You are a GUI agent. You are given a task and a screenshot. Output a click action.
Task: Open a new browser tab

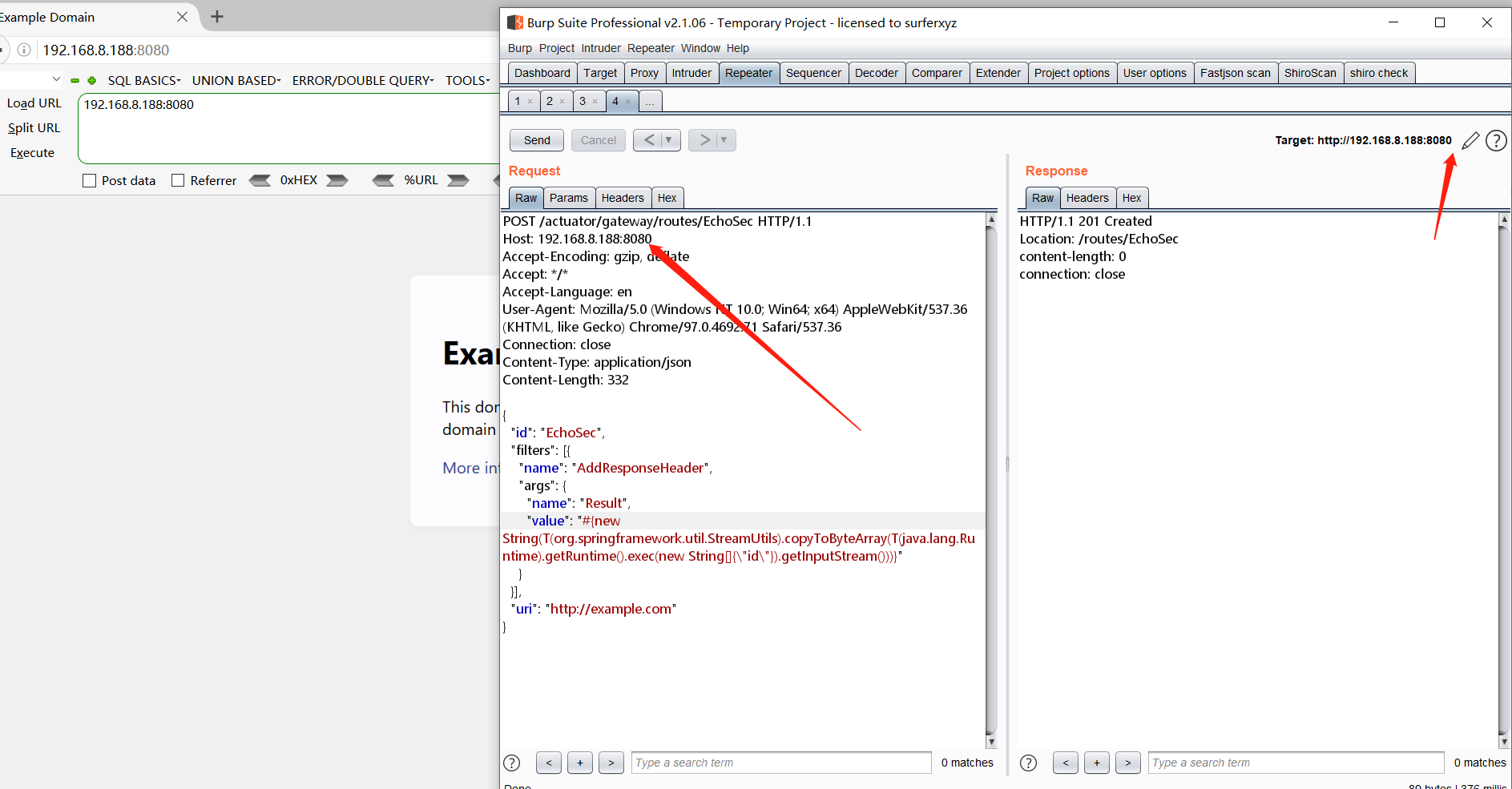(217, 17)
